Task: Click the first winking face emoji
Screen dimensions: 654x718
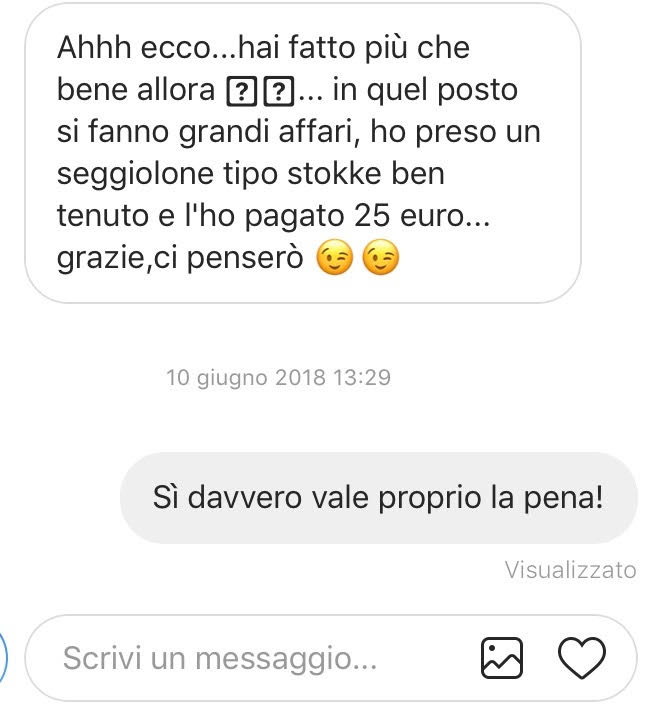Action: pyautogui.click(x=335, y=258)
